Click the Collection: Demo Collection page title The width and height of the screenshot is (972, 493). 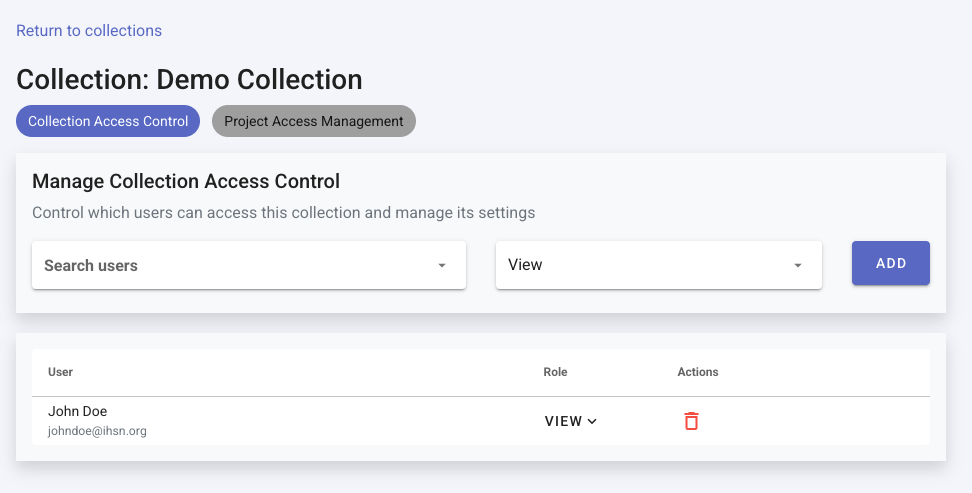(x=189, y=79)
